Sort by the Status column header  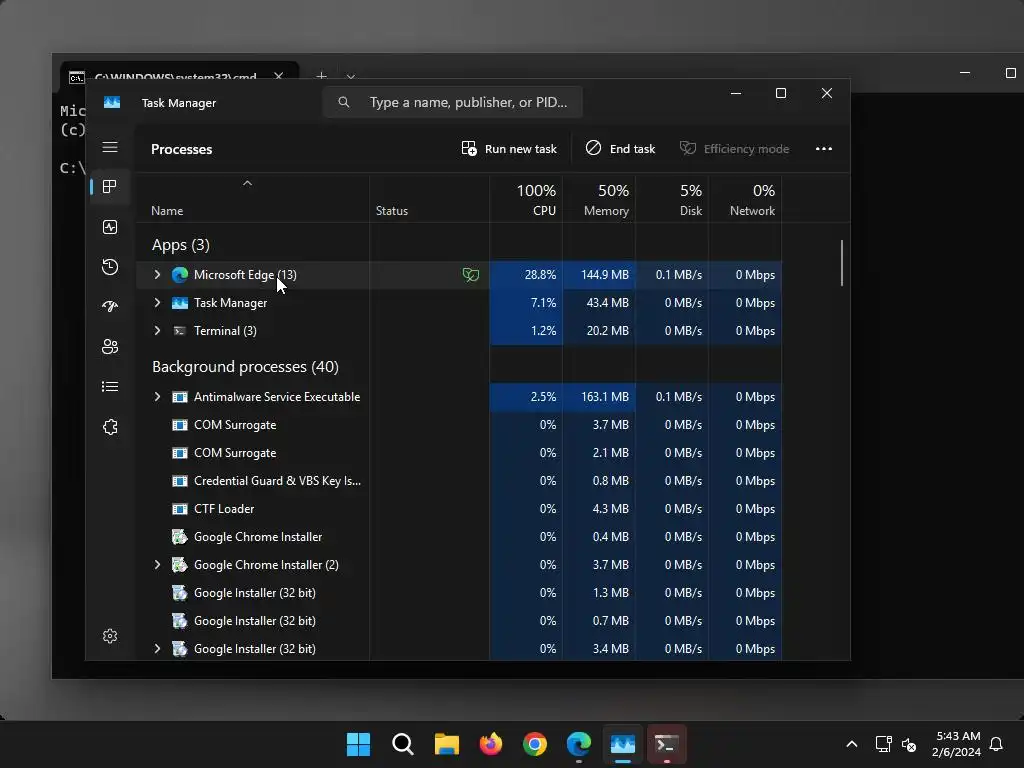[x=392, y=211]
